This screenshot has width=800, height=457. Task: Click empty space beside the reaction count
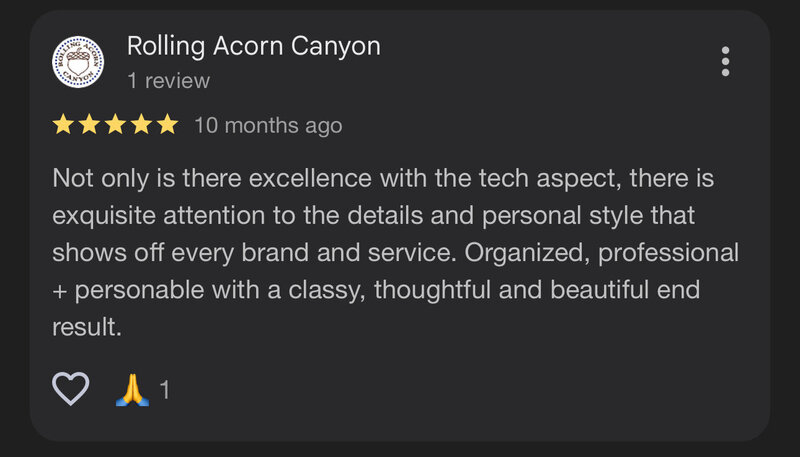point(408,390)
